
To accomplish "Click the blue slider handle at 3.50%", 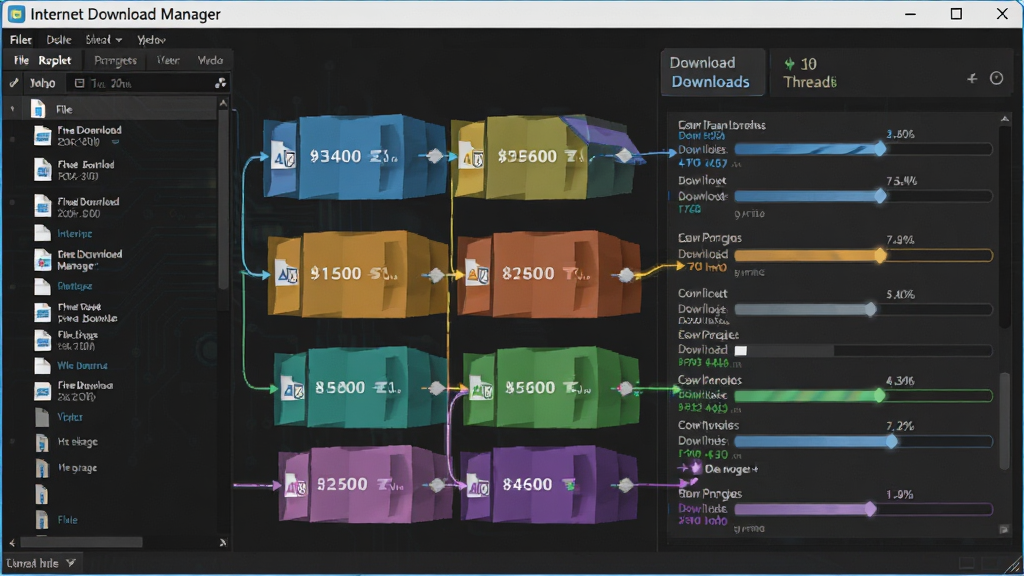I will (880, 149).
